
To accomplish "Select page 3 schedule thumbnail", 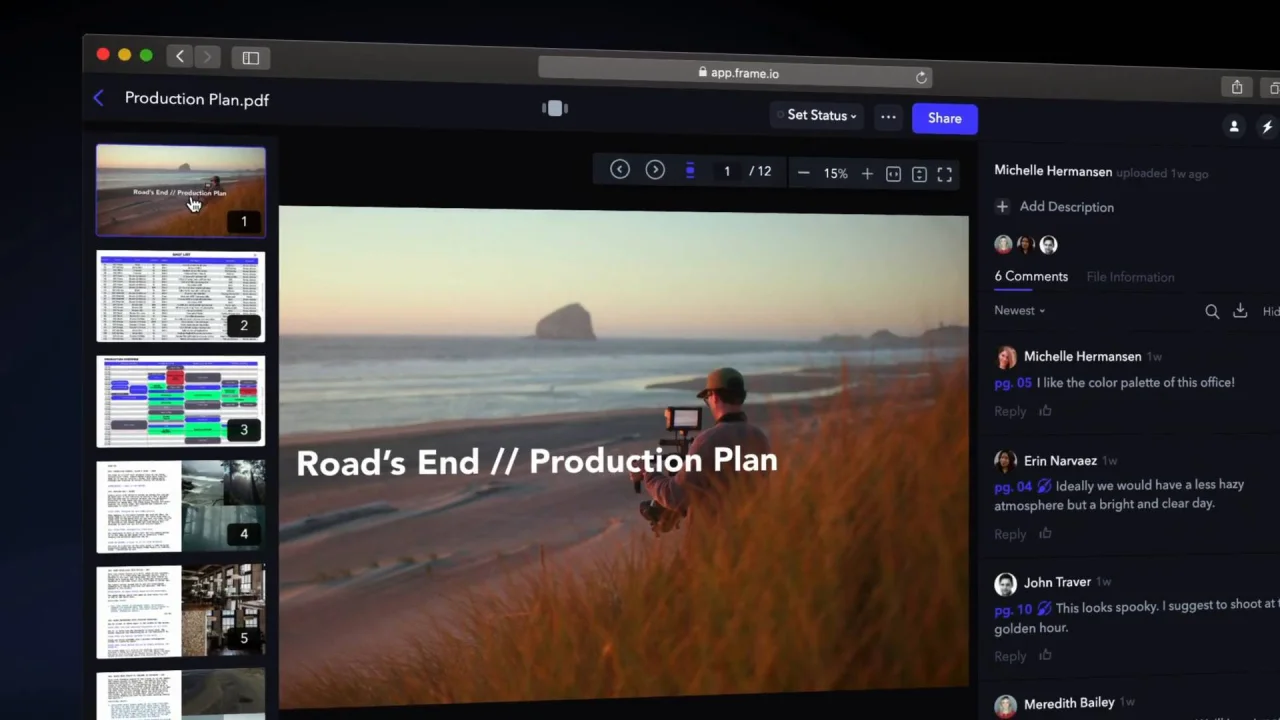I will click(x=180, y=401).
